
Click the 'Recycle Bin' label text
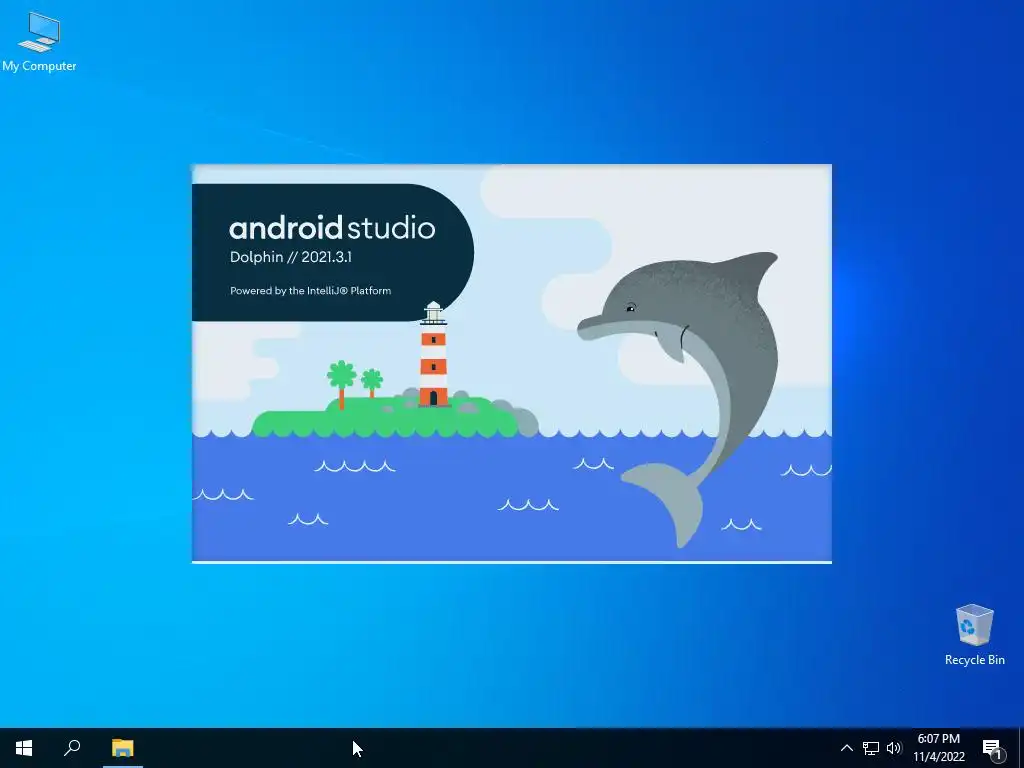[x=974, y=660]
